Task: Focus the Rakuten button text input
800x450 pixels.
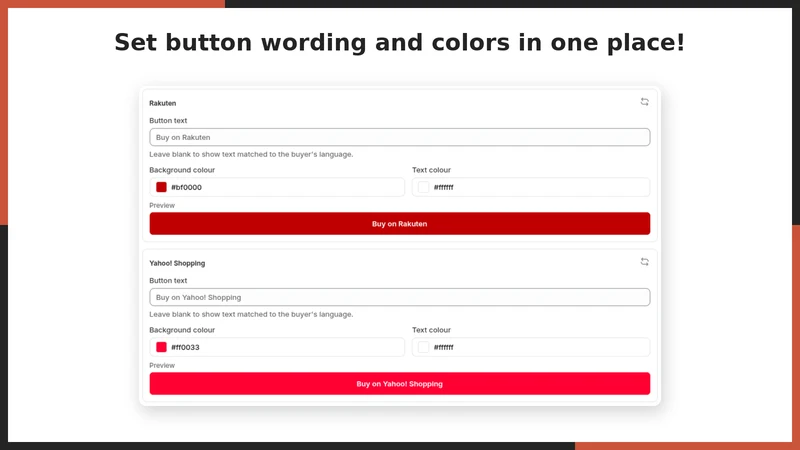Action: click(x=399, y=137)
